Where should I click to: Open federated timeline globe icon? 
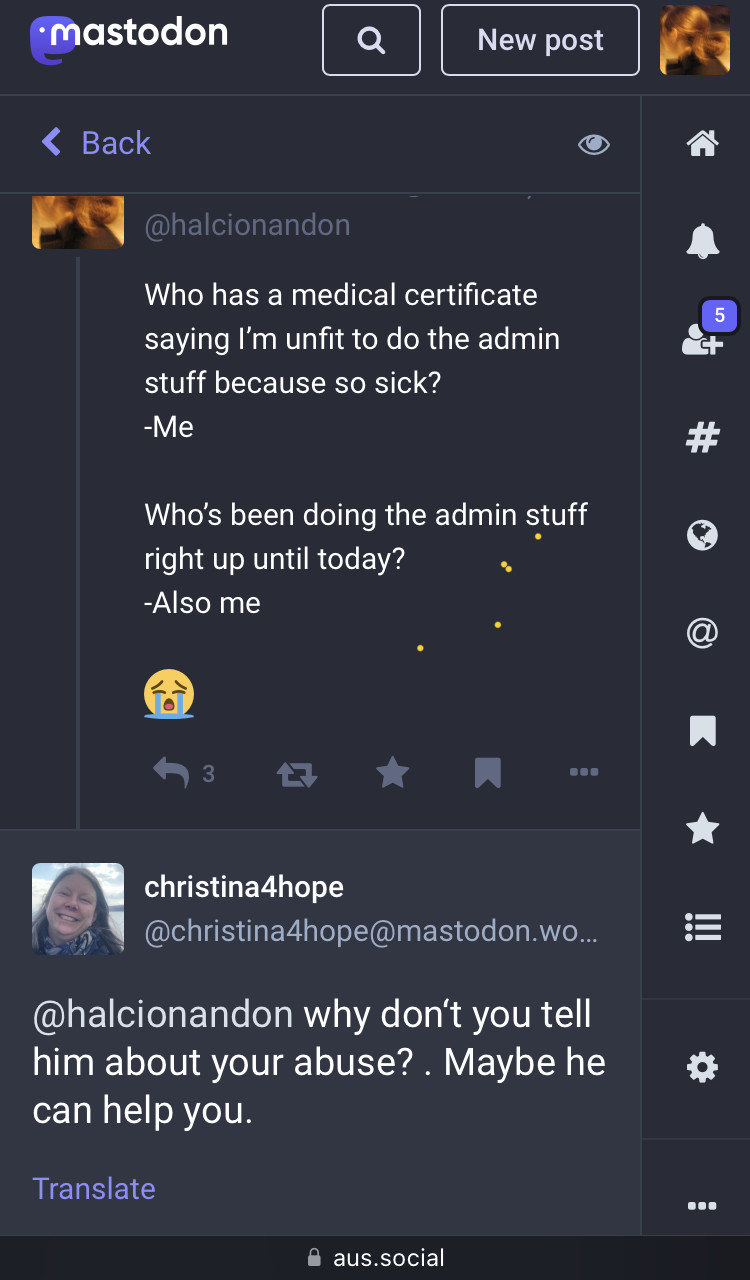click(x=702, y=535)
